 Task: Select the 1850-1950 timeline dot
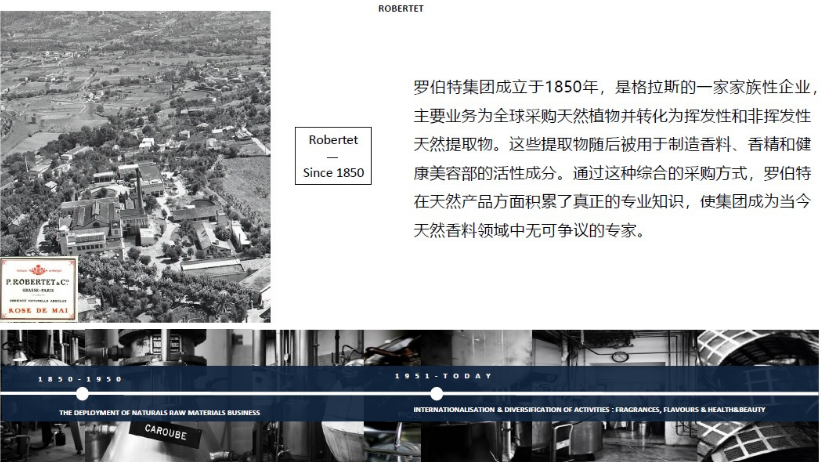(x=82, y=394)
